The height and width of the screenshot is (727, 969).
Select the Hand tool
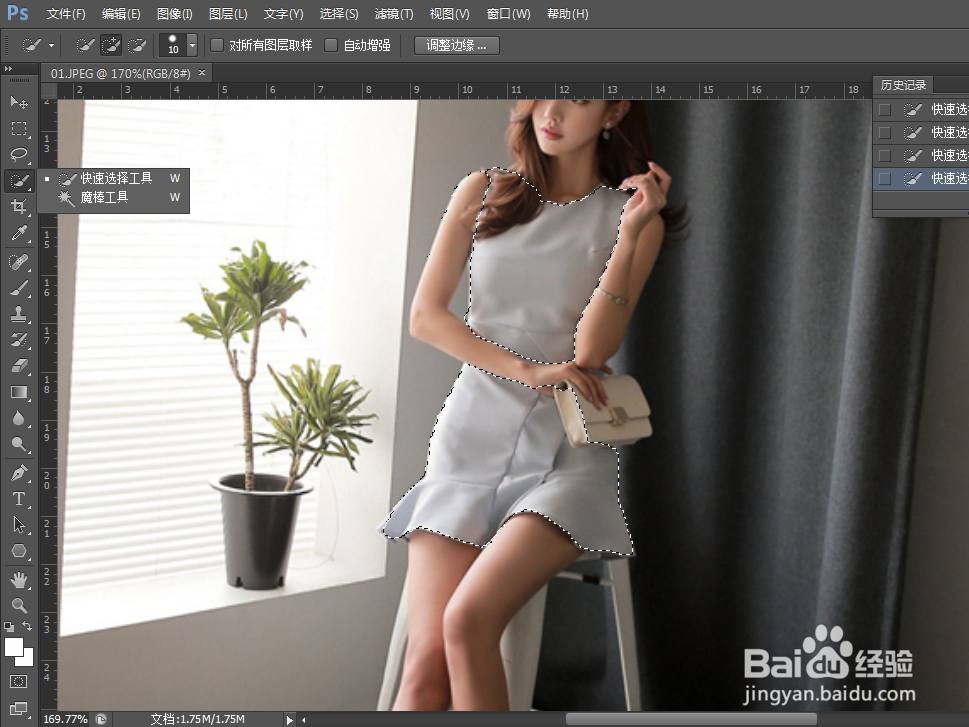pyautogui.click(x=19, y=580)
